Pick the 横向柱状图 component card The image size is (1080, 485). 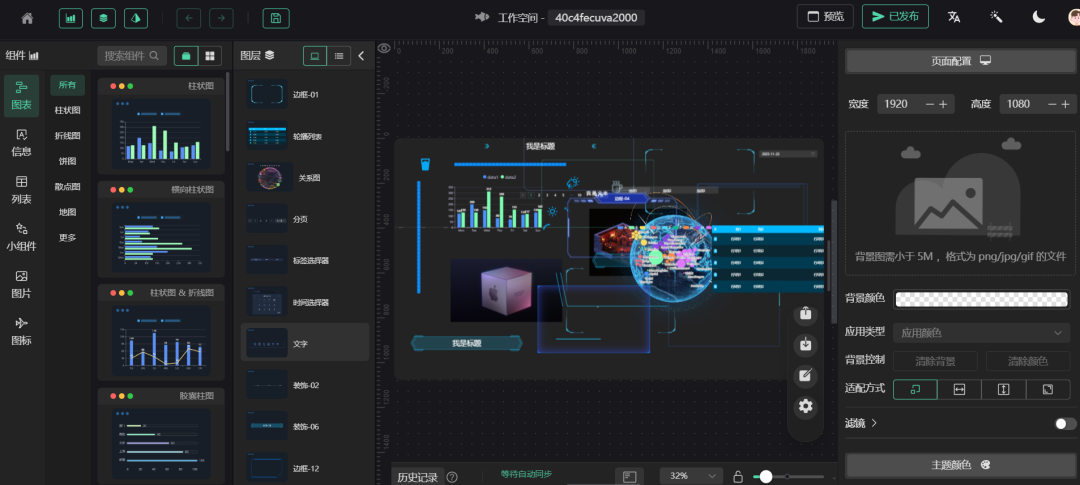(161, 229)
